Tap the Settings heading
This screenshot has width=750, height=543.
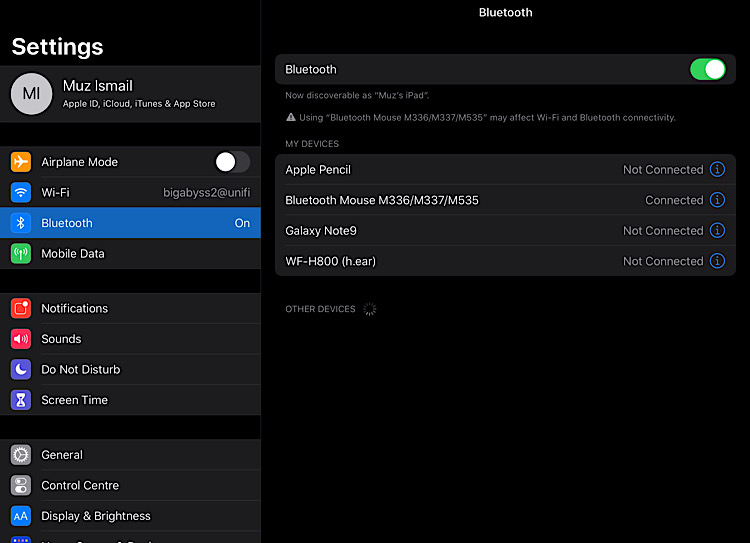point(57,47)
